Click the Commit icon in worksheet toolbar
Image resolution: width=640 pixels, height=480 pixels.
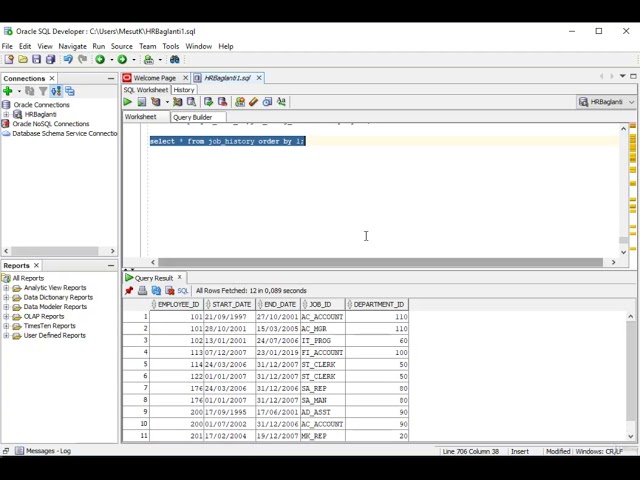point(208,102)
